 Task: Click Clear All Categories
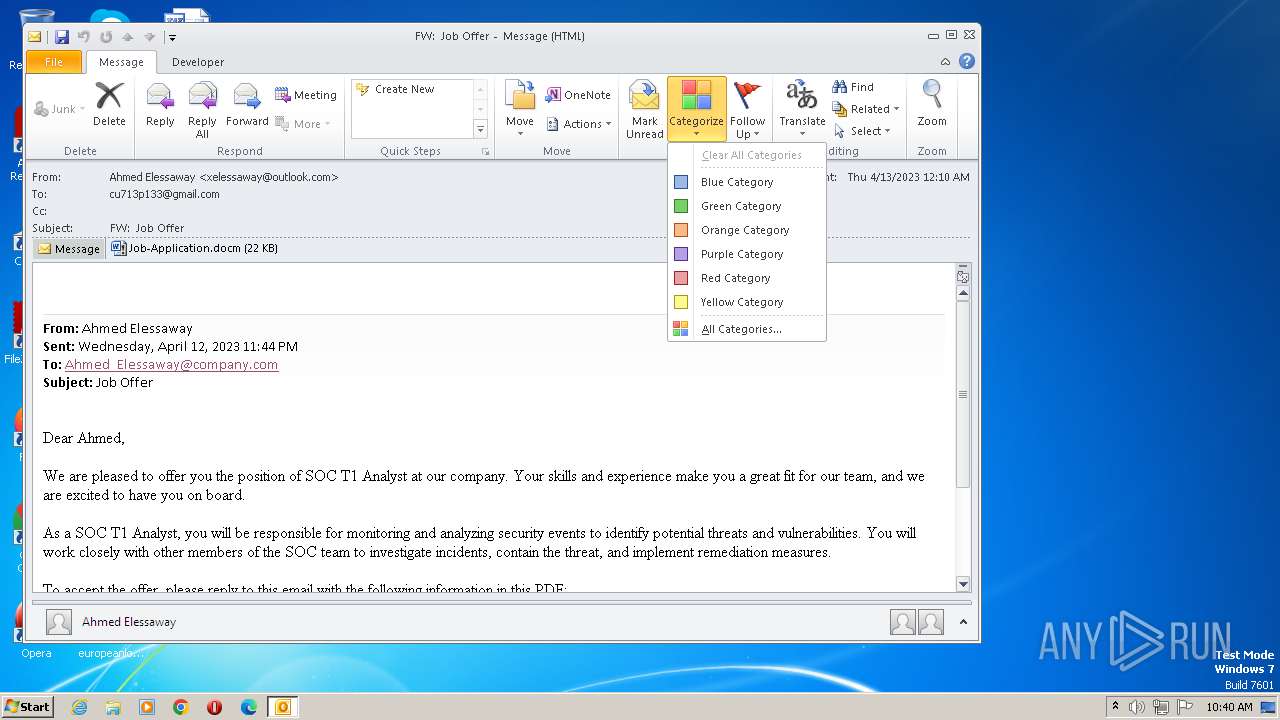coord(747,155)
